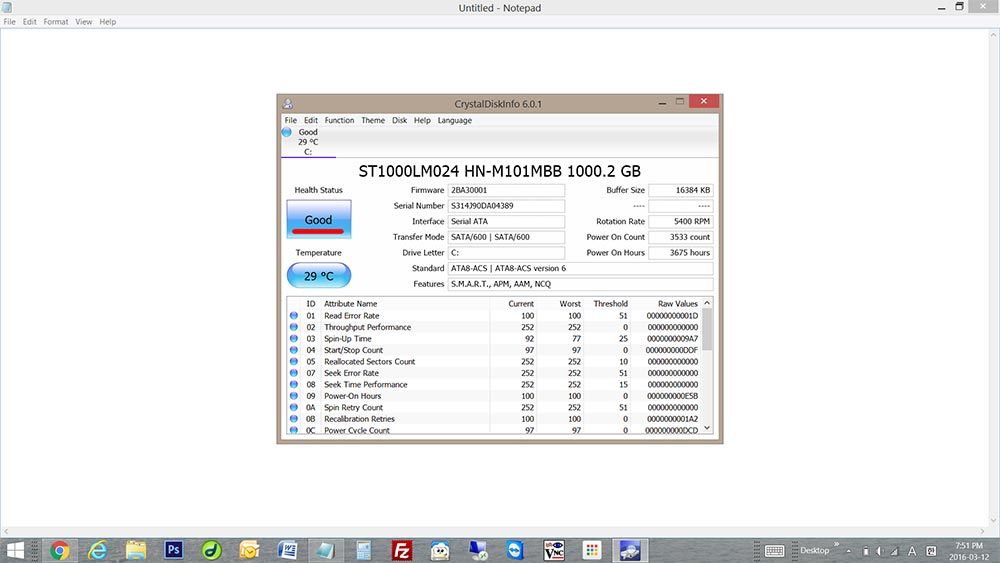Select the Start/Stop Count row
The height and width of the screenshot is (563, 1000).
coord(494,350)
